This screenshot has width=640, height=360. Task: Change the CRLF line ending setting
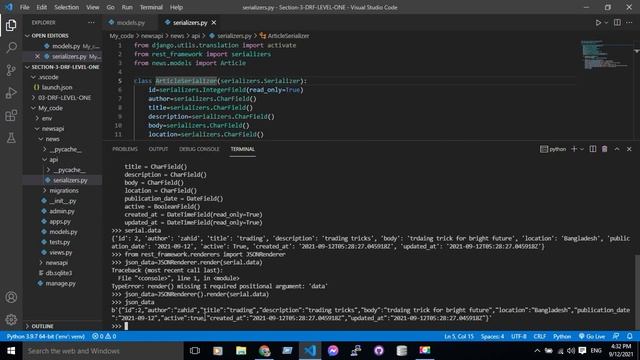coord(540,336)
